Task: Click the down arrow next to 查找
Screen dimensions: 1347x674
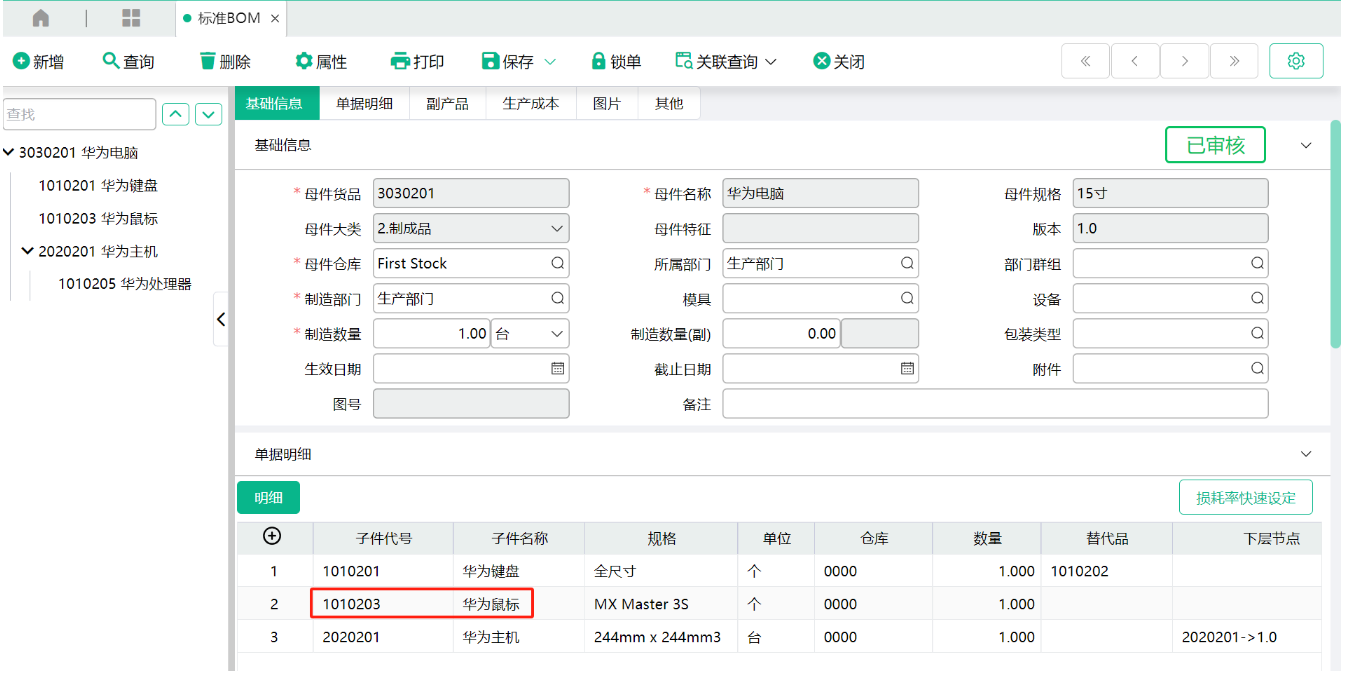Action: click(208, 114)
